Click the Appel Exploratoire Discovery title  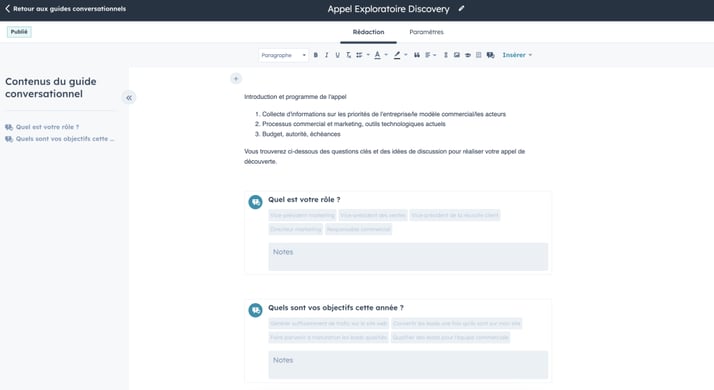(388, 9)
